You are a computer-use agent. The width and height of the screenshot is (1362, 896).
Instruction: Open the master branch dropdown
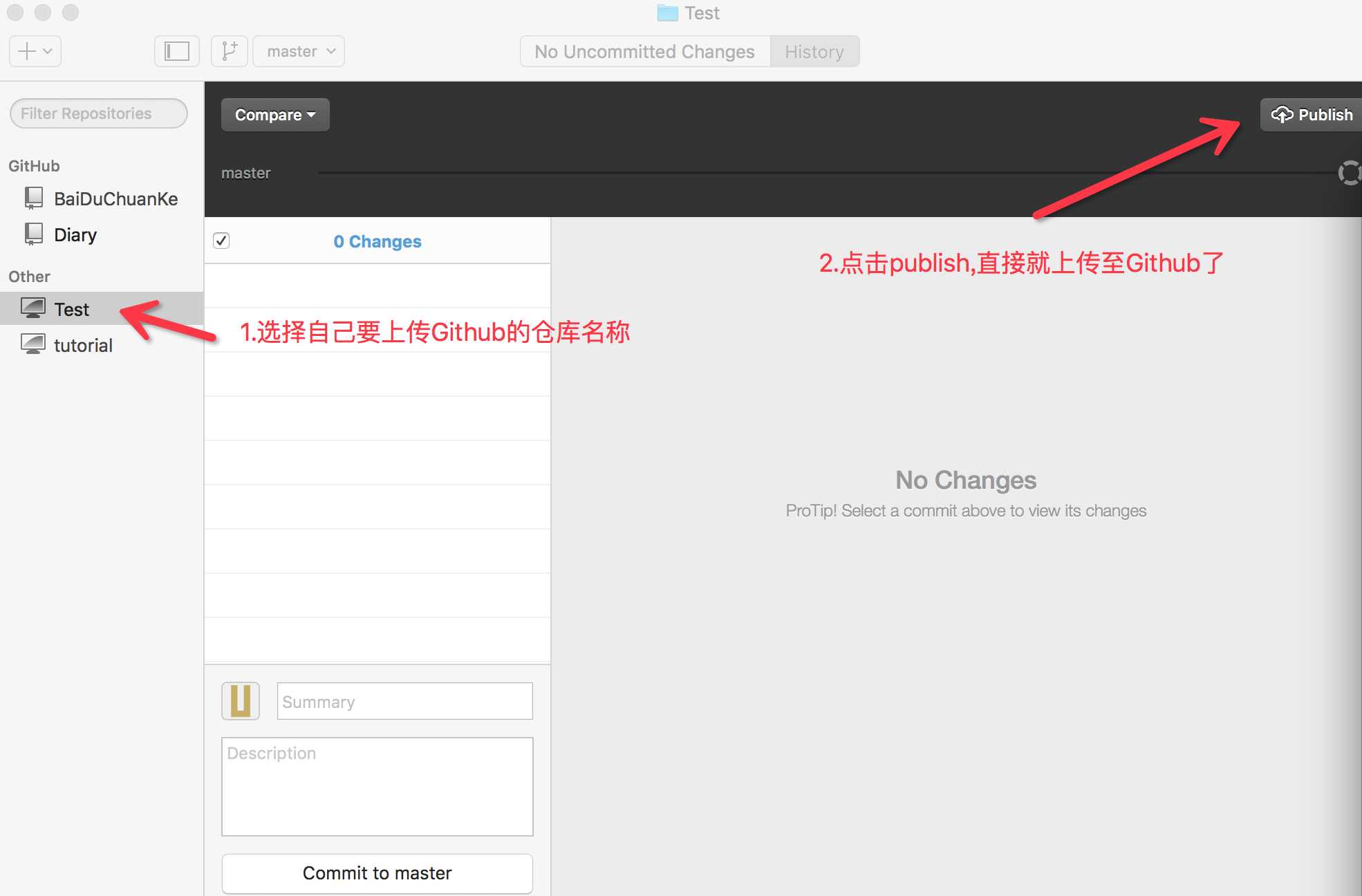[299, 52]
